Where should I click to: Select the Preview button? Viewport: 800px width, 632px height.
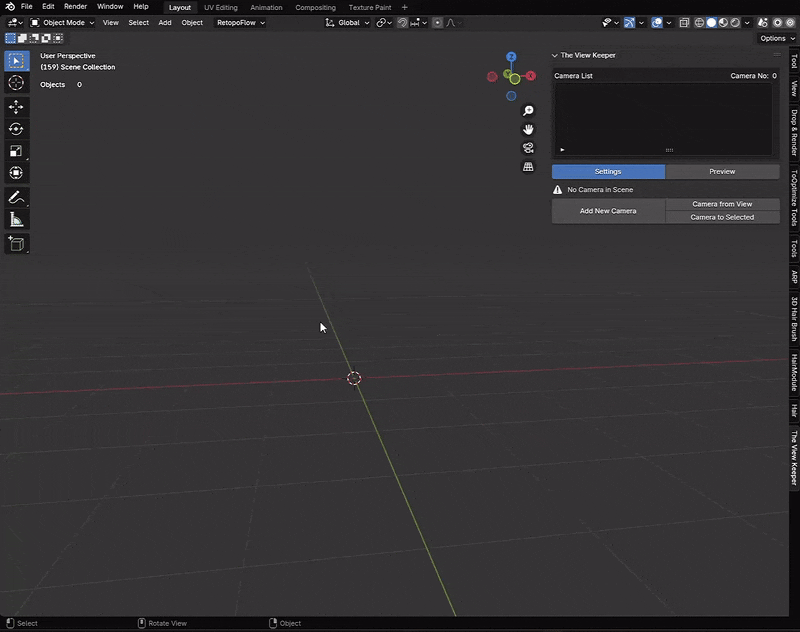click(x=722, y=171)
